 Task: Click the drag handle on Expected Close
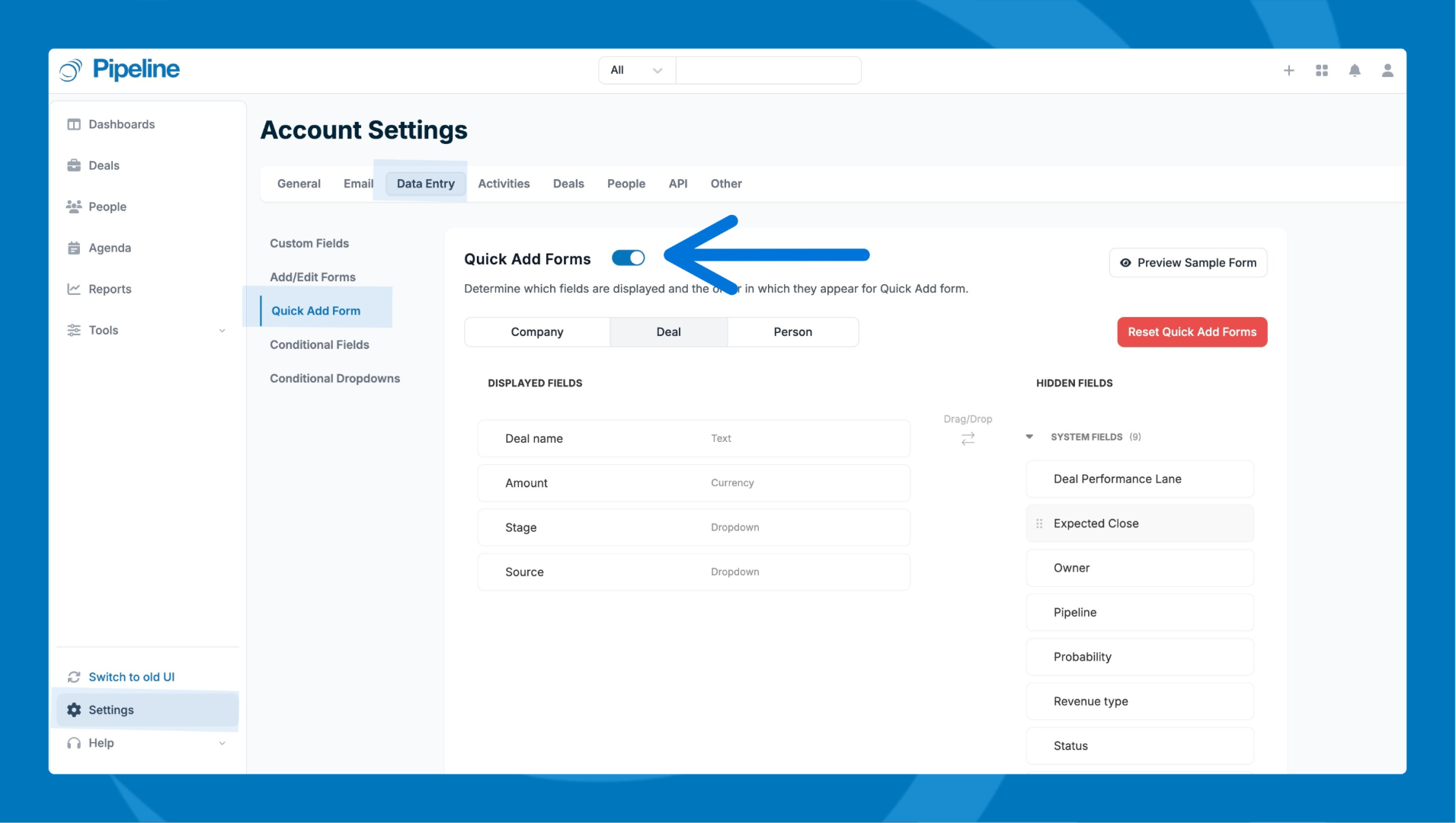click(1039, 524)
